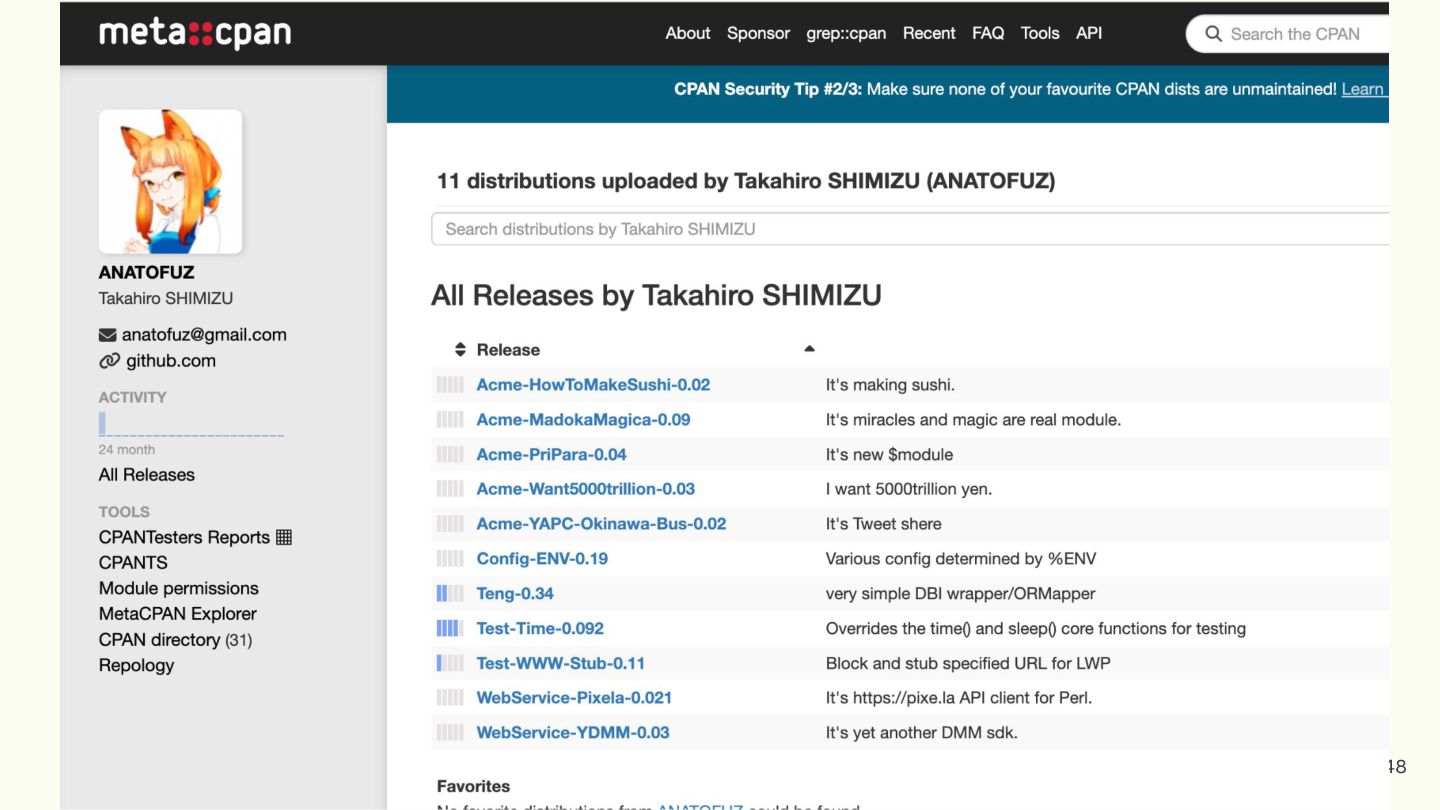This screenshot has width=1440, height=810.
Task: Click the chain link icon beside github.com
Action: click(109, 361)
